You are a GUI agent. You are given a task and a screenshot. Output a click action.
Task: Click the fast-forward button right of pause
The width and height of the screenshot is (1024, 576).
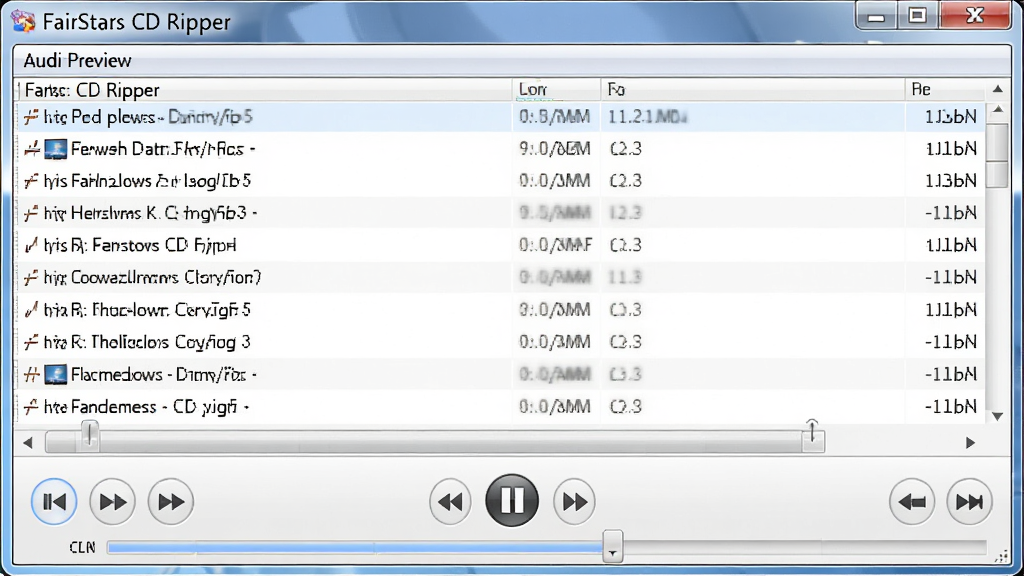point(574,502)
